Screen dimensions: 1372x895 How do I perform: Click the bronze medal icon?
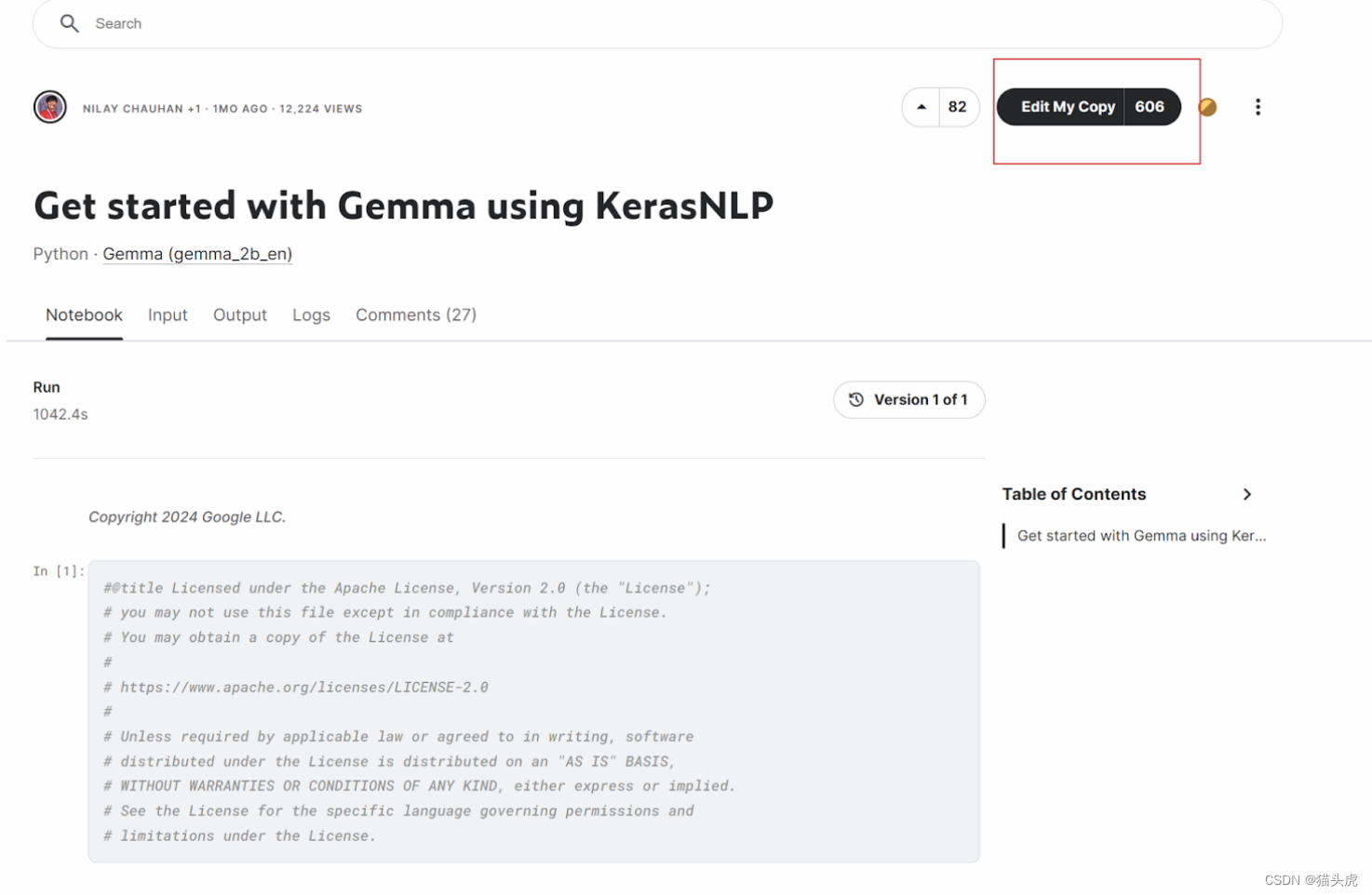tap(1207, 107)
